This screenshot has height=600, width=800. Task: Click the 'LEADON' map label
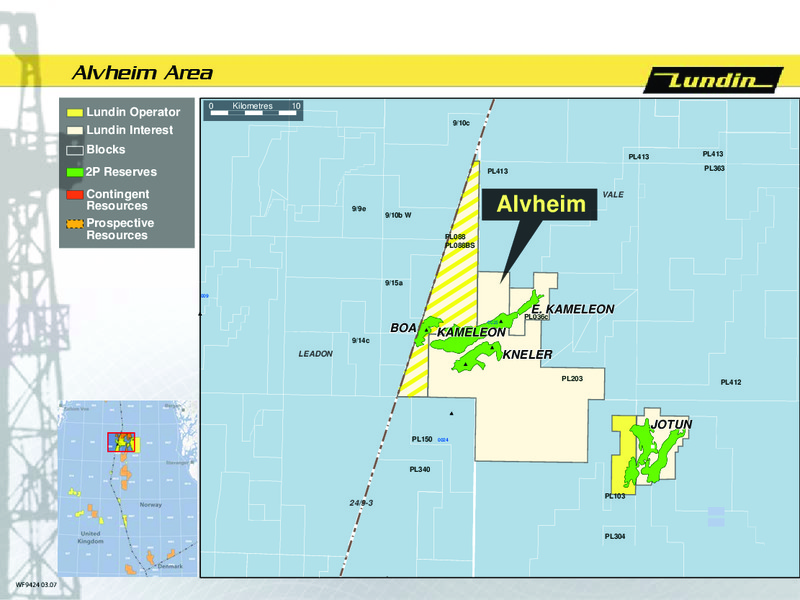[x=315, y=354]
